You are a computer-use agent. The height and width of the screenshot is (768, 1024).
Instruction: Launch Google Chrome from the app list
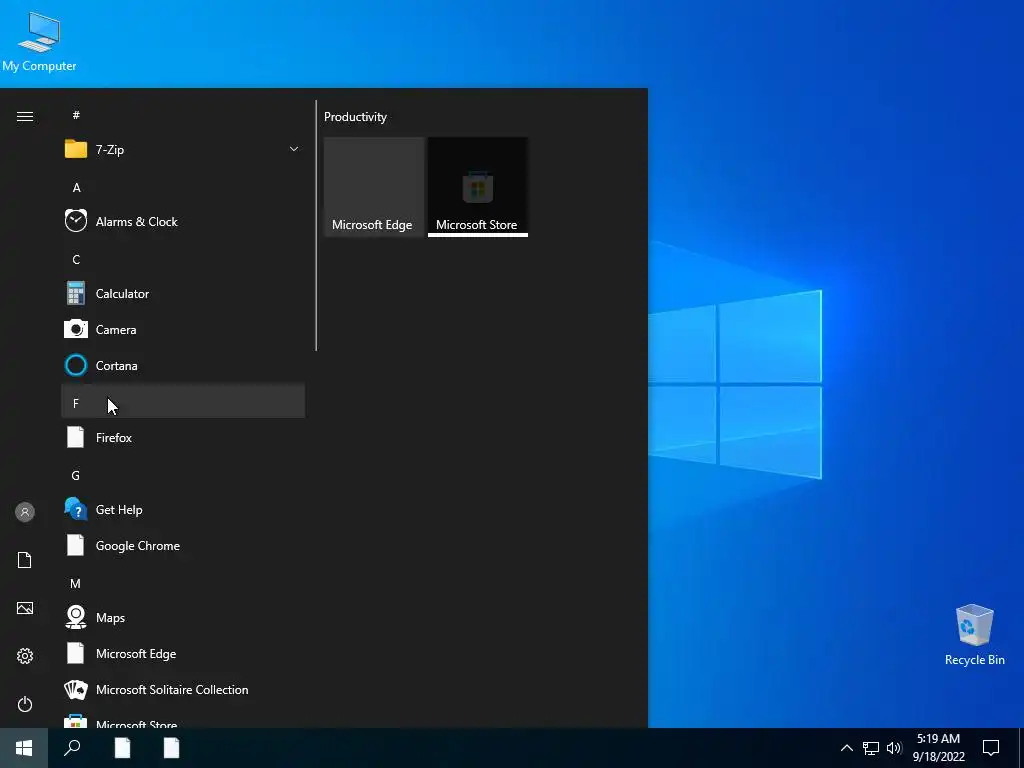coord(183,545)
